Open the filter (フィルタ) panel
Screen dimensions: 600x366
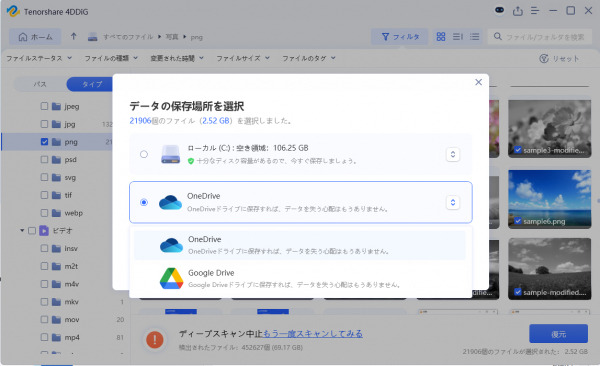[x=400, y=37]
